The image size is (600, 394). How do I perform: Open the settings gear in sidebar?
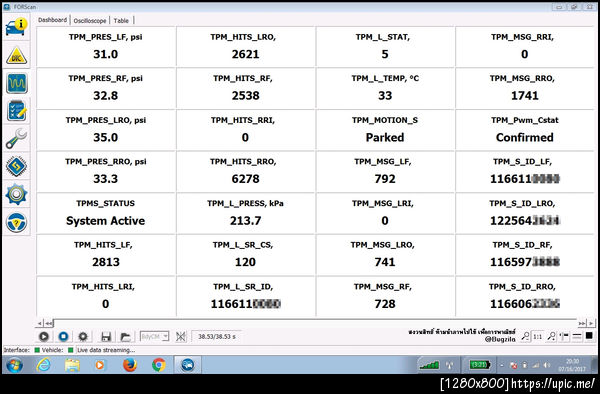16,194
